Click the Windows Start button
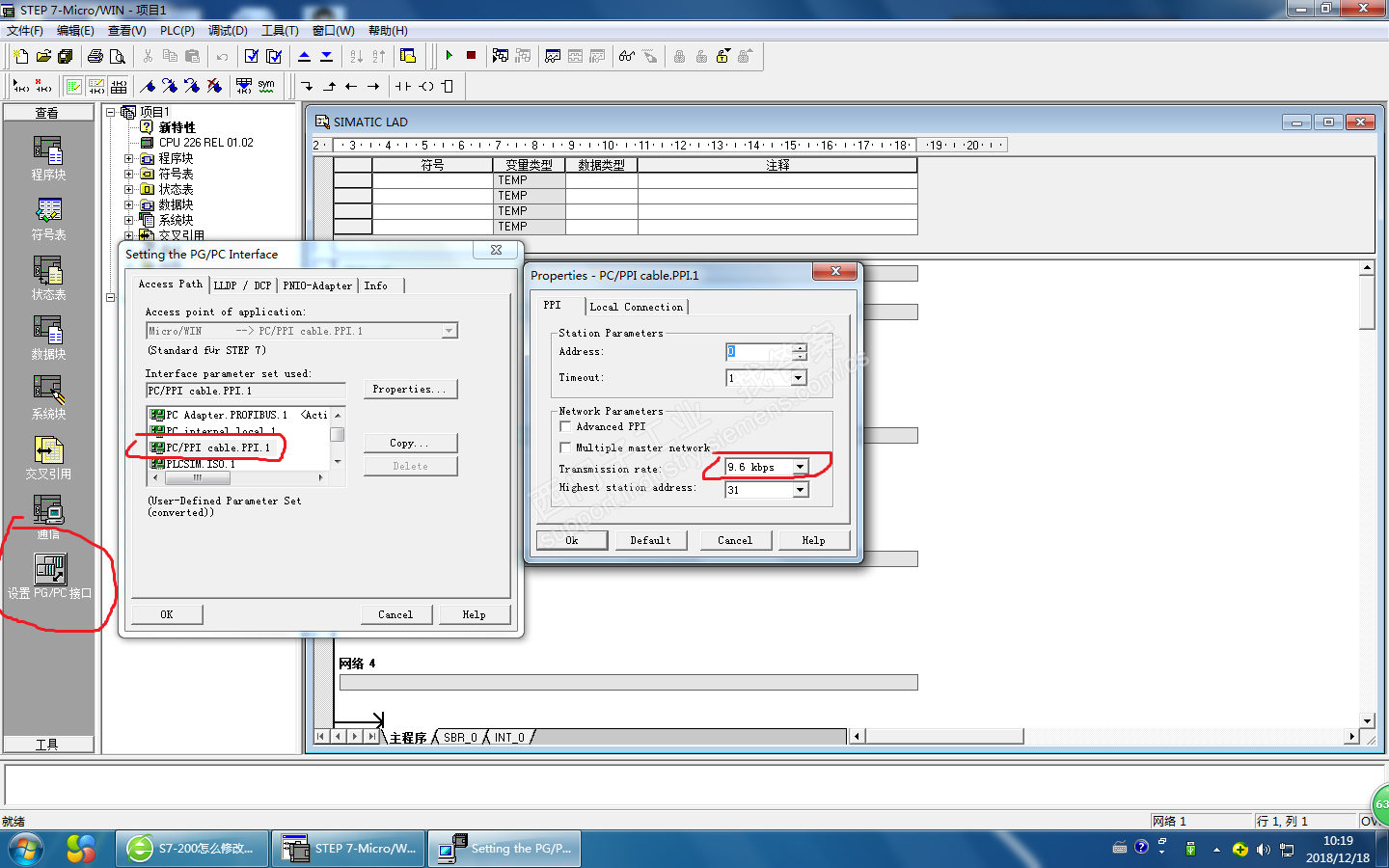The width and height of the screenshot is (1389, 868). [x=26, y=849]
